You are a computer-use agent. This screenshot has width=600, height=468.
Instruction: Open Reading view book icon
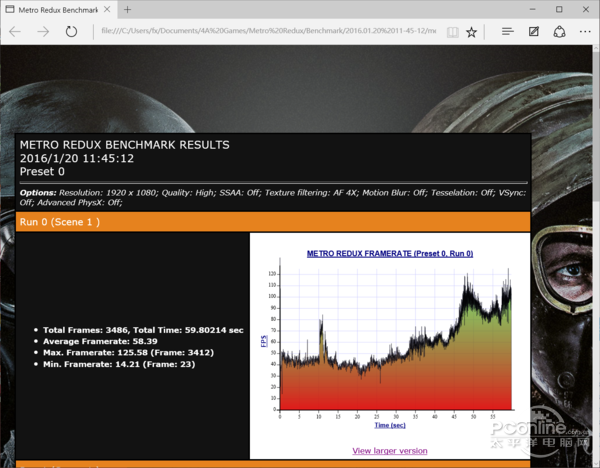coord(453,32)
